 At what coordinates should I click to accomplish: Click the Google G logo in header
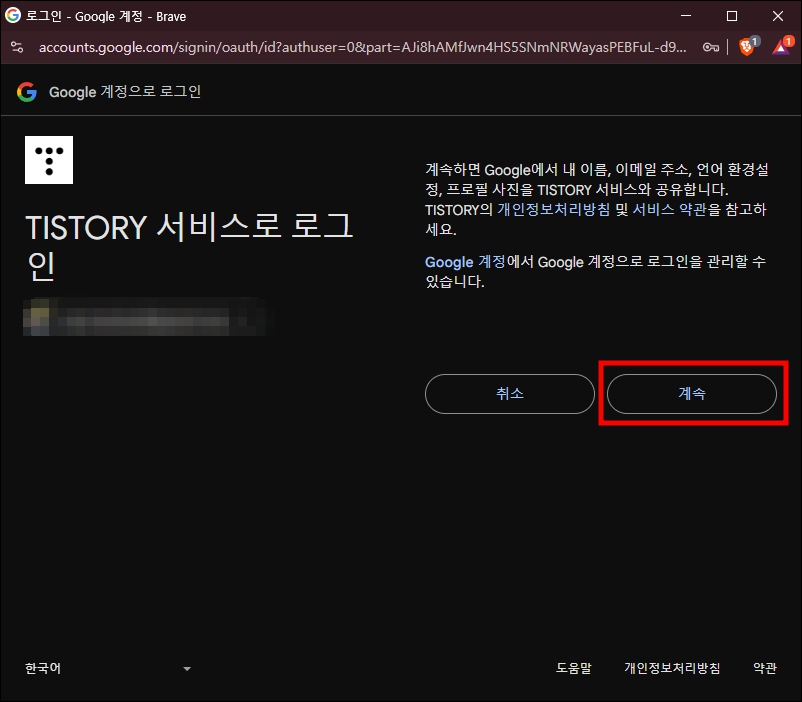[x=27, y=92]
